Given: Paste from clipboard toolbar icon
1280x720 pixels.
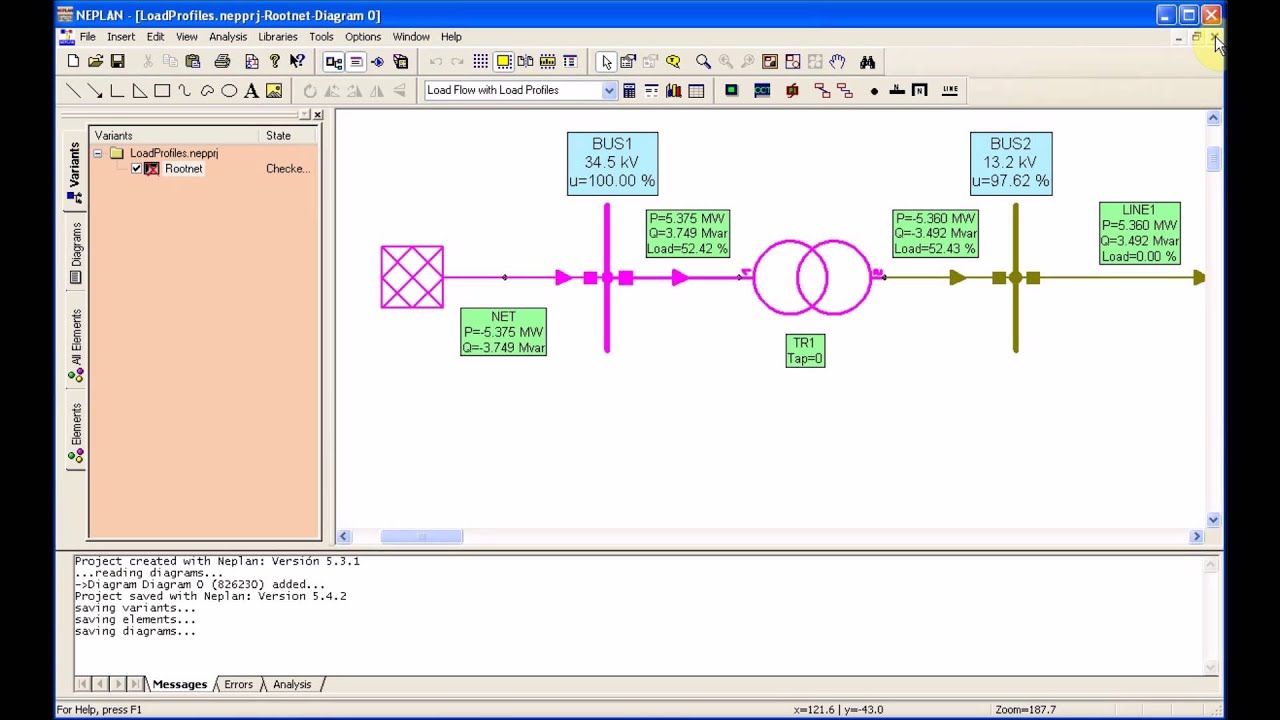Looking at the screenshot, I should click(x=193, y=62).
